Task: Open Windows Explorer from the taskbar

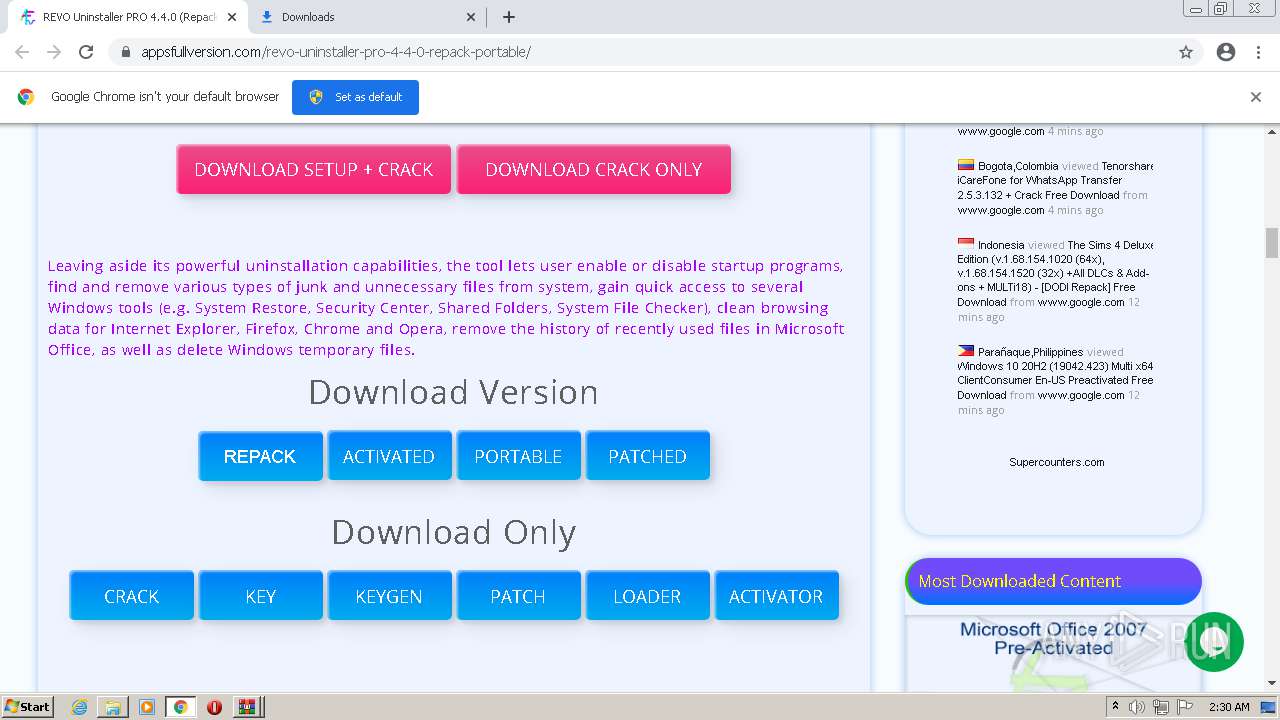Action: coord(113,707)
